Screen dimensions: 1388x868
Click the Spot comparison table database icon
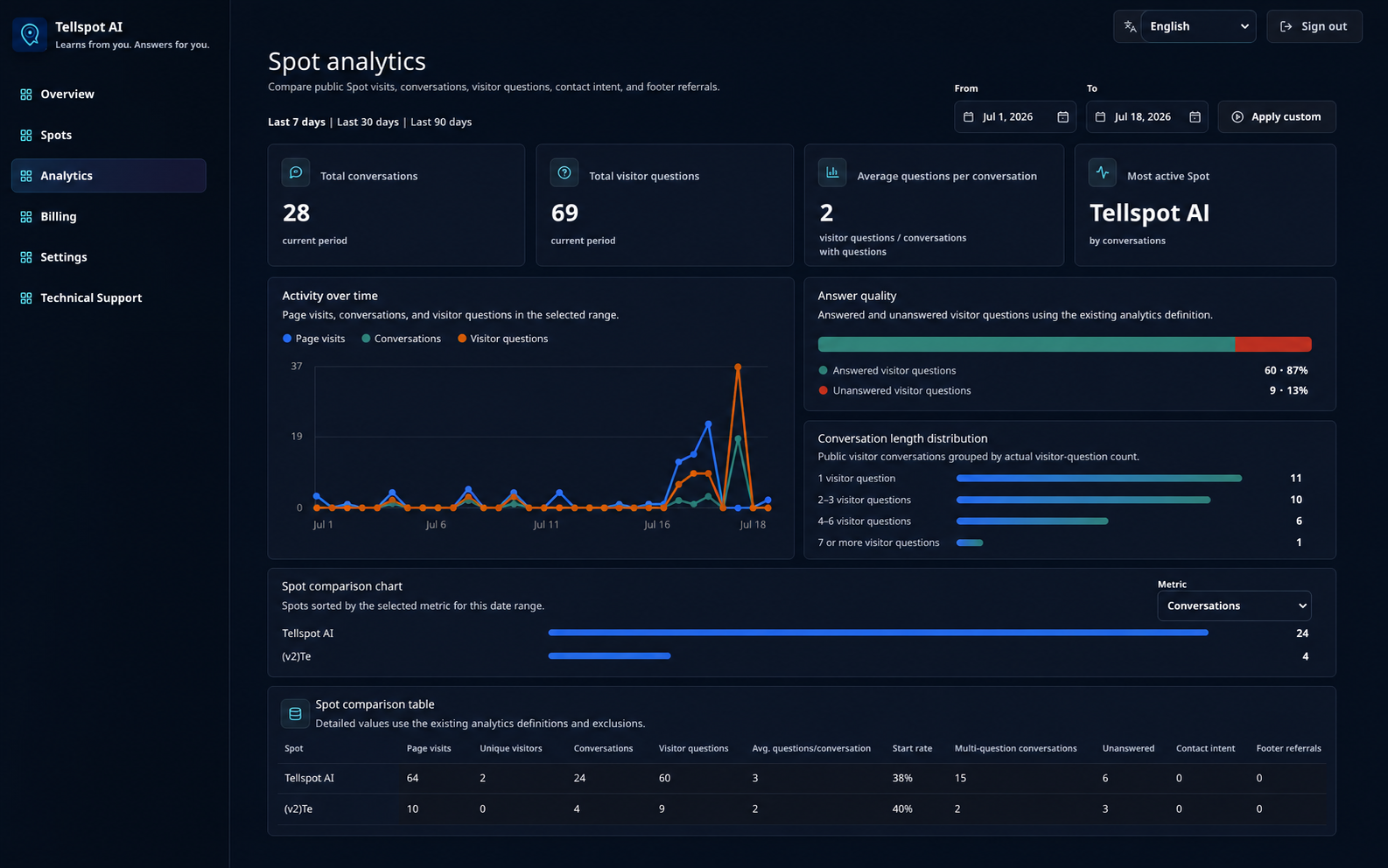tap(295, 714)
